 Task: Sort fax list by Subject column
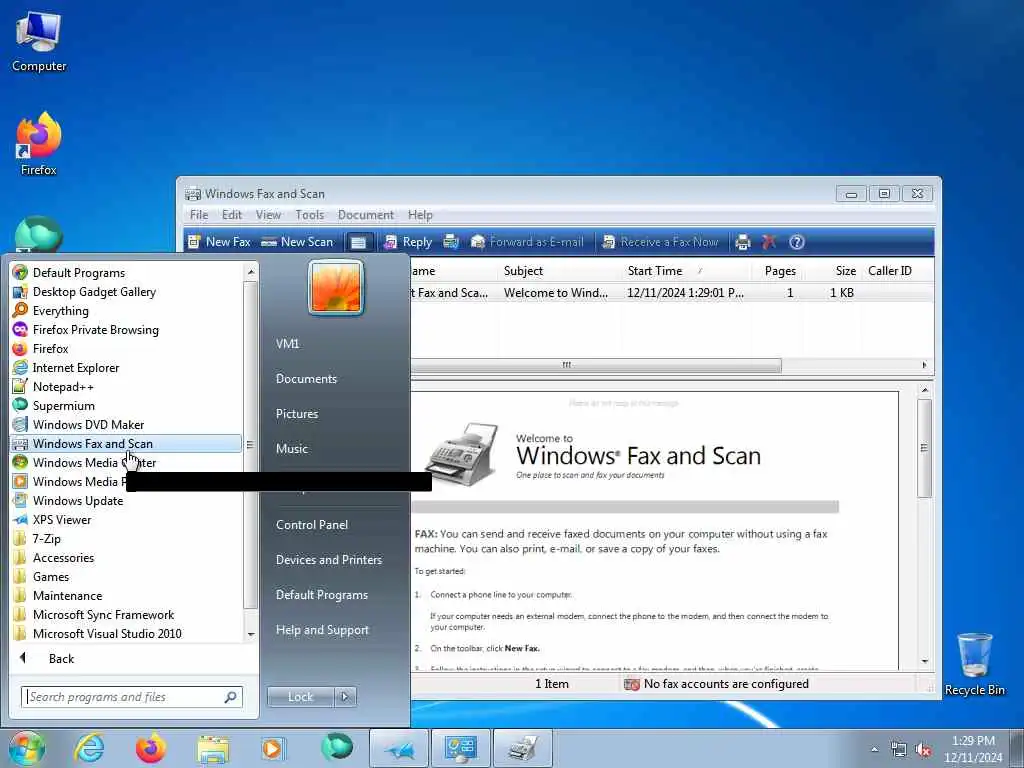click(x=558, y=270)
